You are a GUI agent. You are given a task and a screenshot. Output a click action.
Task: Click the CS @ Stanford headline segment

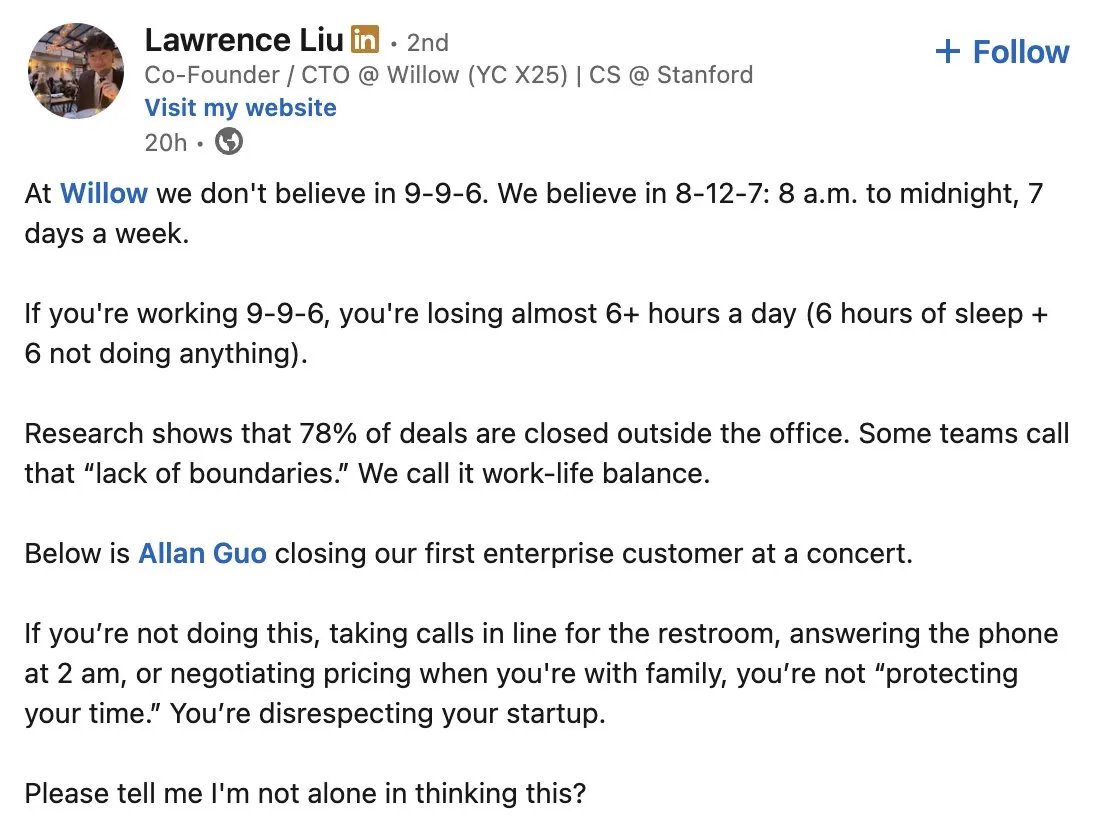point(671,75)
